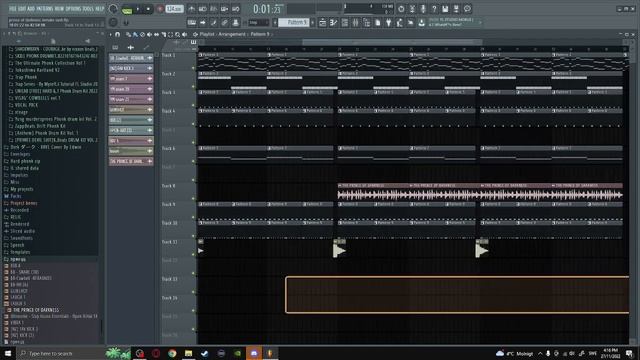Toggle wait-for-input-before-recording icon
Image resolution: width=640 pixels, height=360 pixels.
[x=202, y=9]
